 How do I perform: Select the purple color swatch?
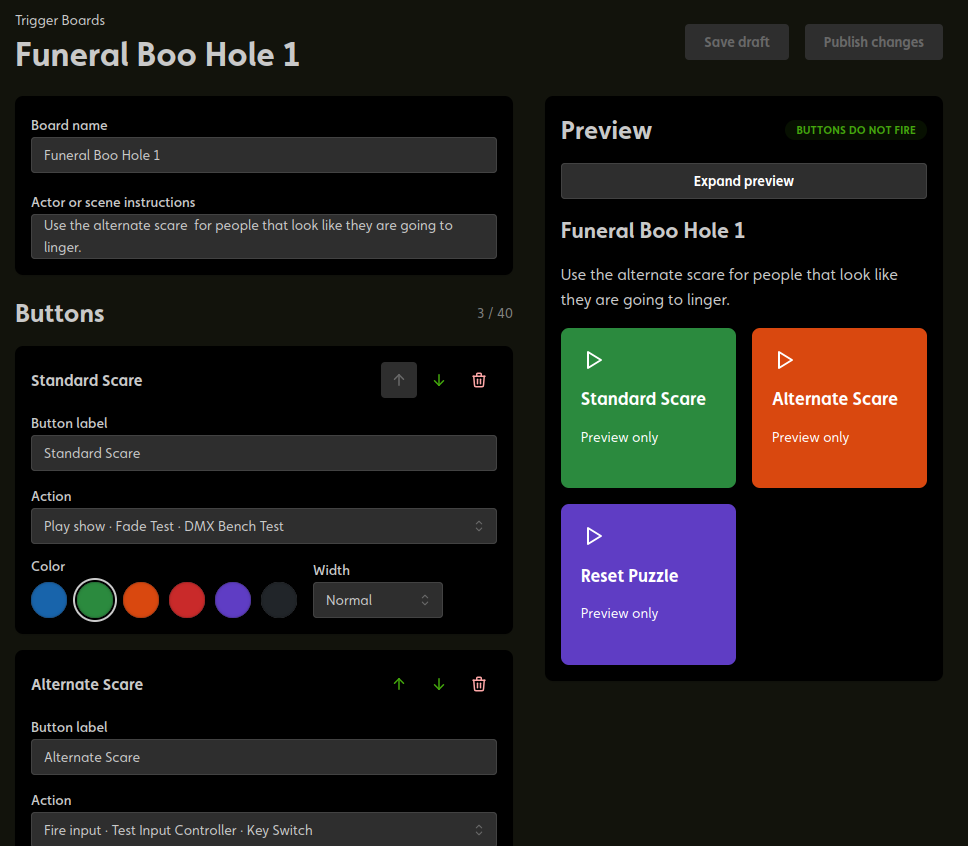click(233, 600)
